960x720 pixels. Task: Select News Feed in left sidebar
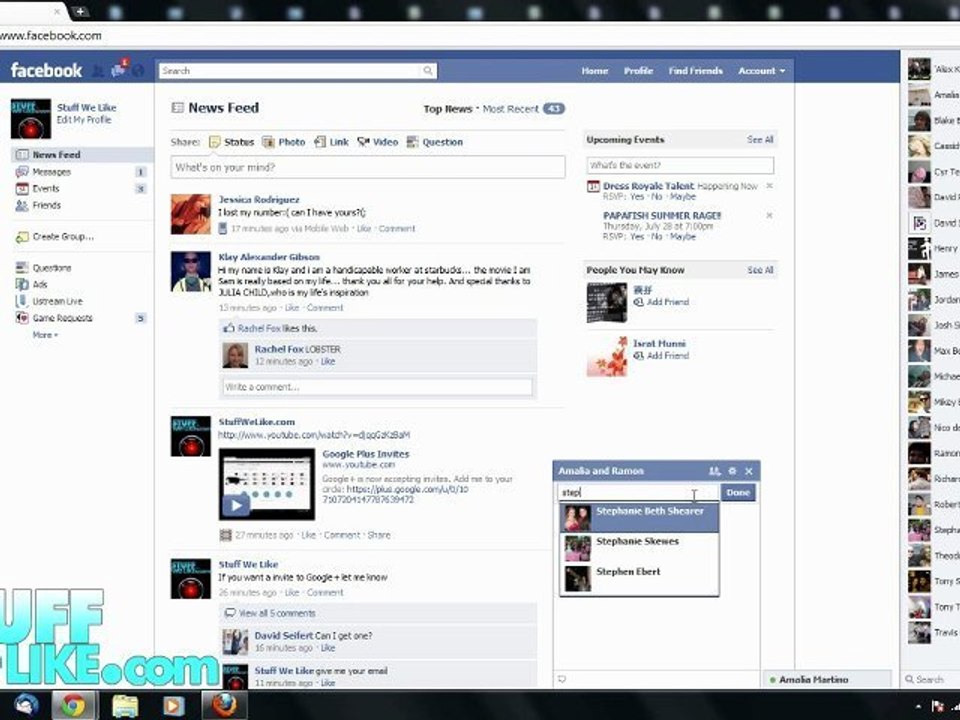[81, 155]
